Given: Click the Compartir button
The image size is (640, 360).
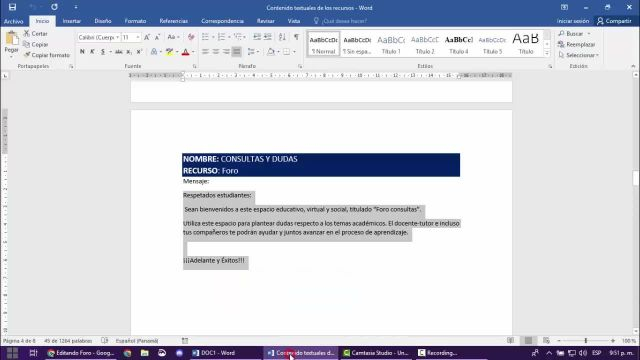Looking at the screenshot, I should [614, 21].
